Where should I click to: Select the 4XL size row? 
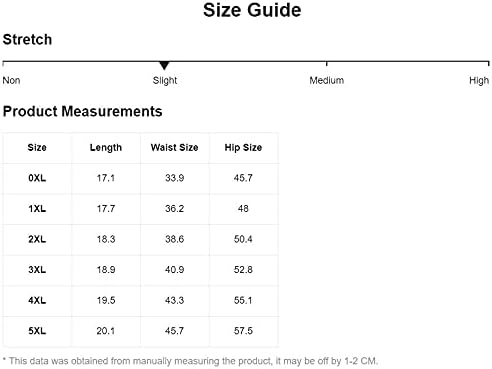tap(141, 300)
